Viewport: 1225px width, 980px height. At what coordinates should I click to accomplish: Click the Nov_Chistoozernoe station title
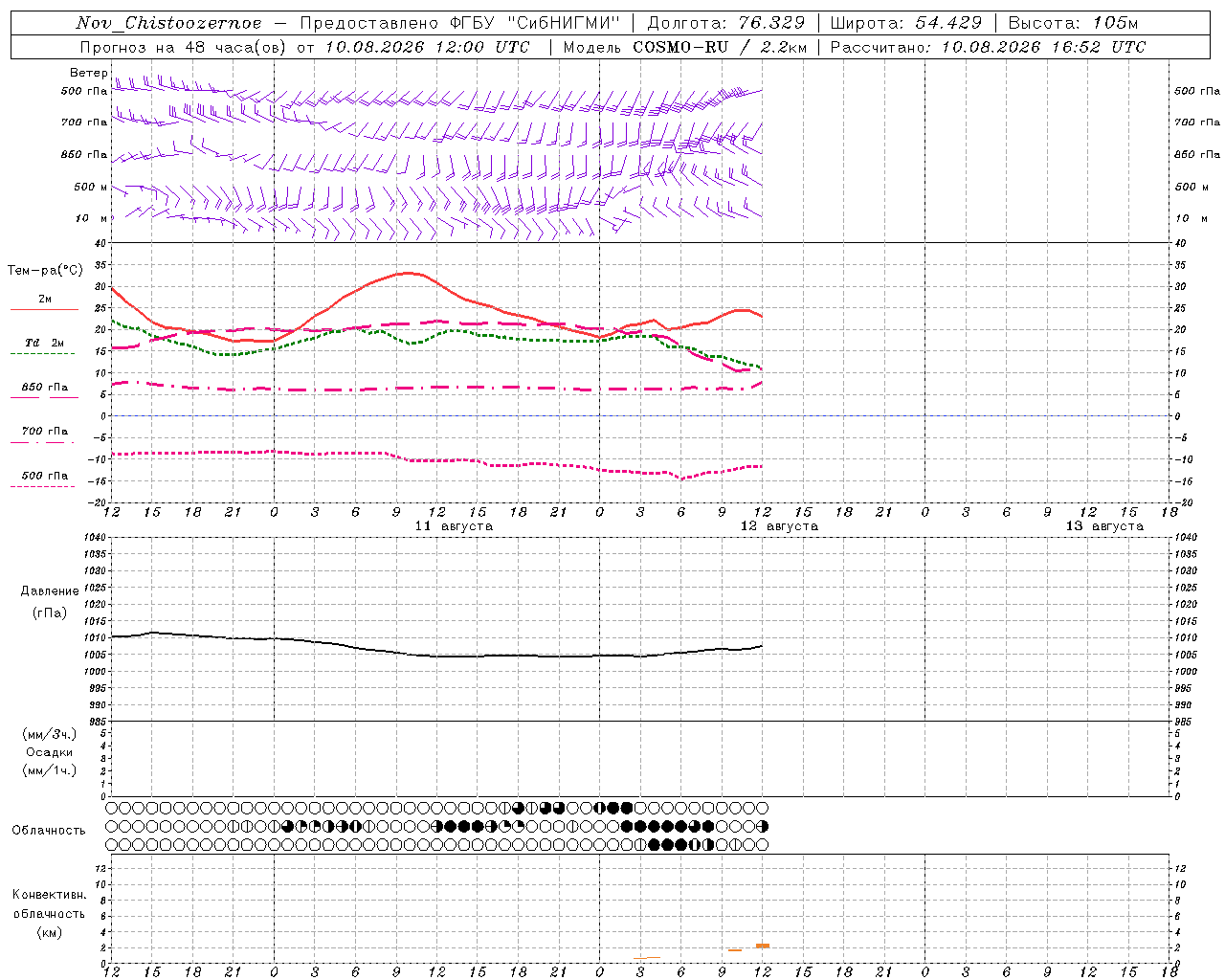[x=168, y=23]
